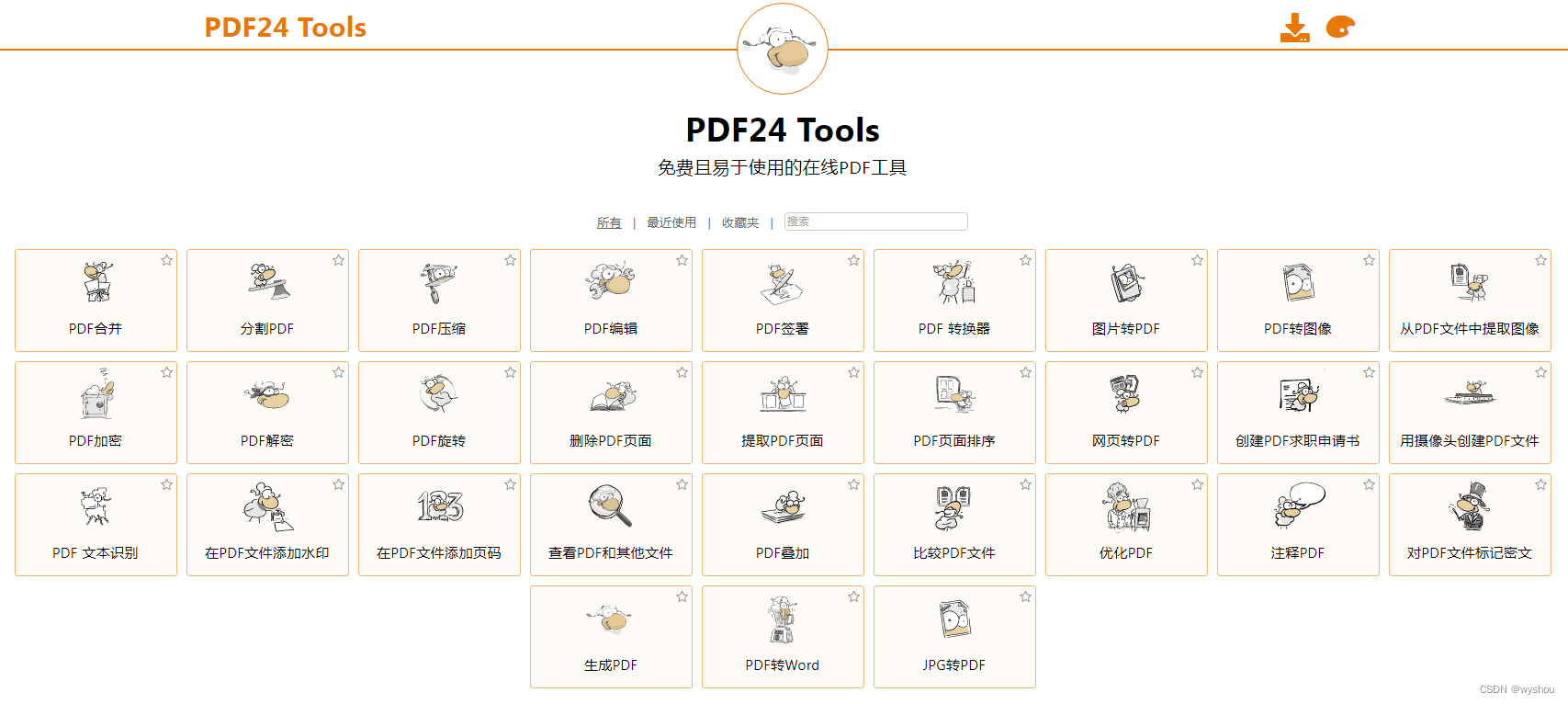Choose the PDF 转换器 tool icon
This screenshot has height=704, width=1568.
click(954, 282)
